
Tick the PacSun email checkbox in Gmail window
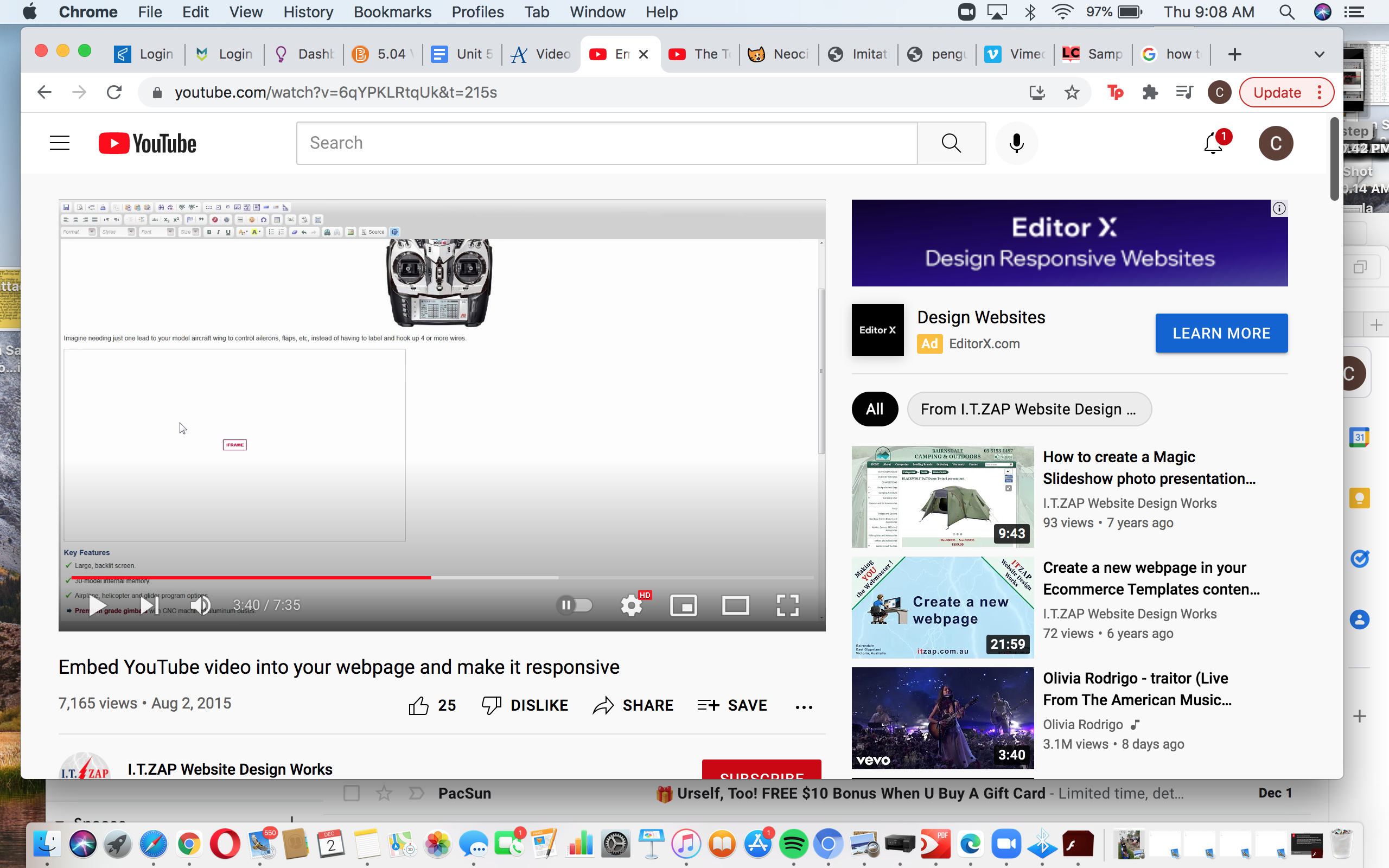351,793
